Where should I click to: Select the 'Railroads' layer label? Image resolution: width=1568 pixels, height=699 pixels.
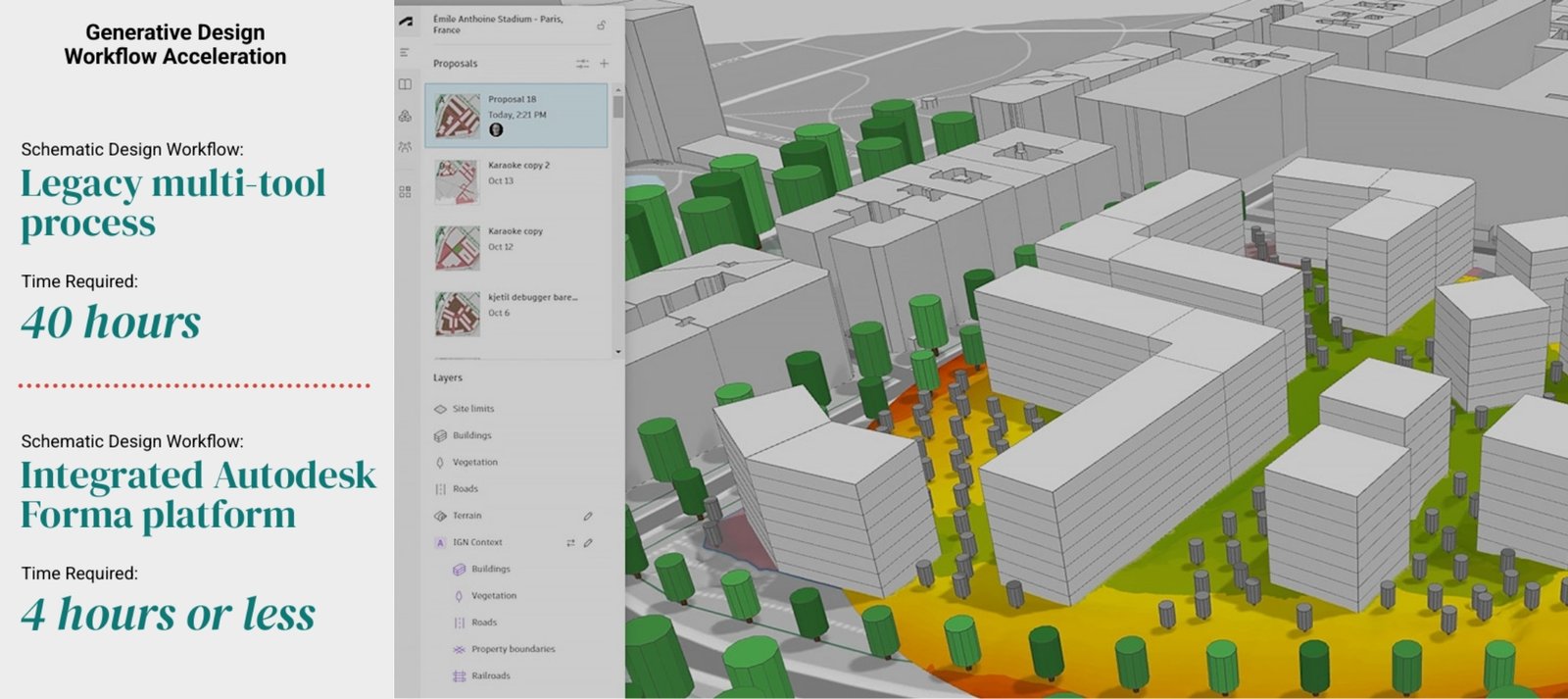click(x=491, y=675)
